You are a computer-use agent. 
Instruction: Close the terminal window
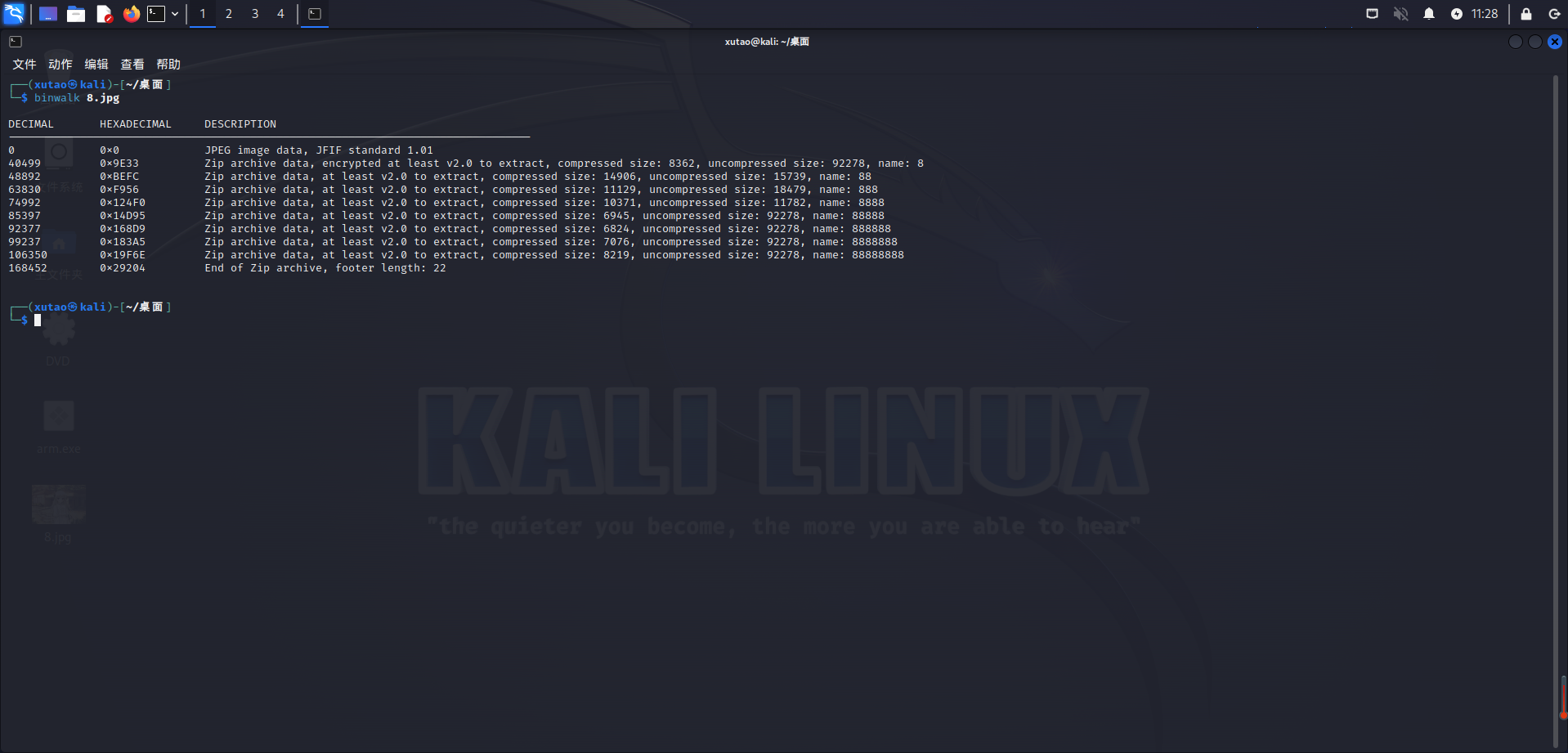click(1555, 42)
